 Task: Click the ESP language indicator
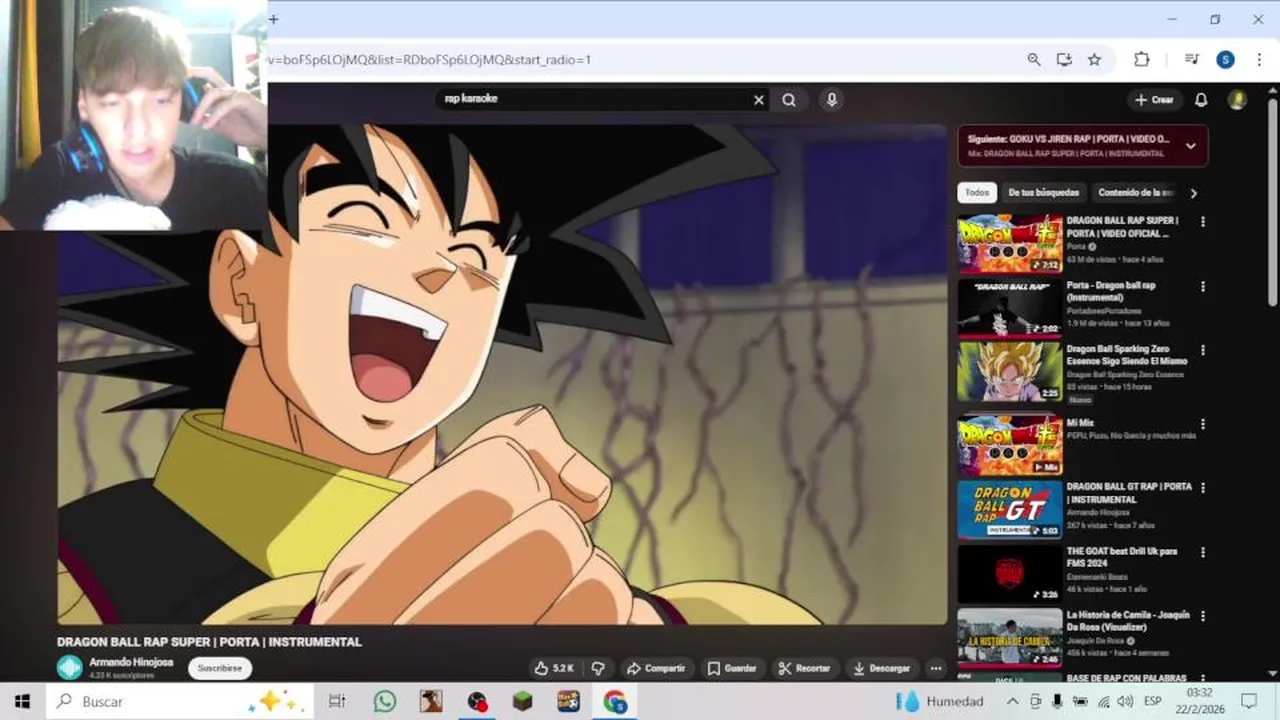tap(1152, 701)
